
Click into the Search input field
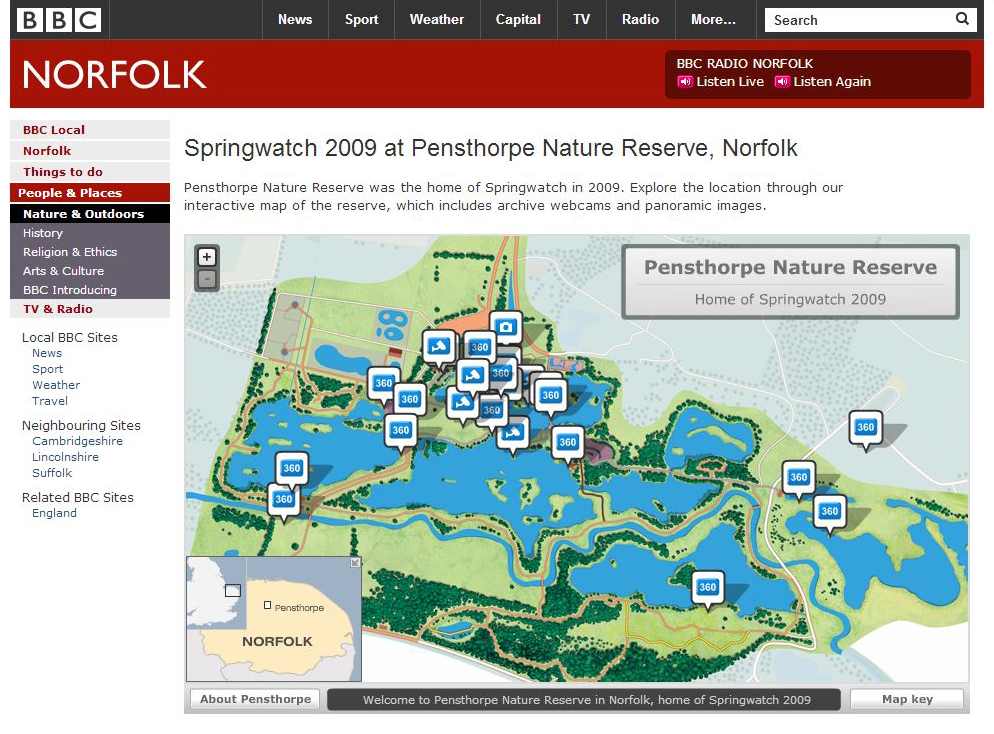[855, 20]
